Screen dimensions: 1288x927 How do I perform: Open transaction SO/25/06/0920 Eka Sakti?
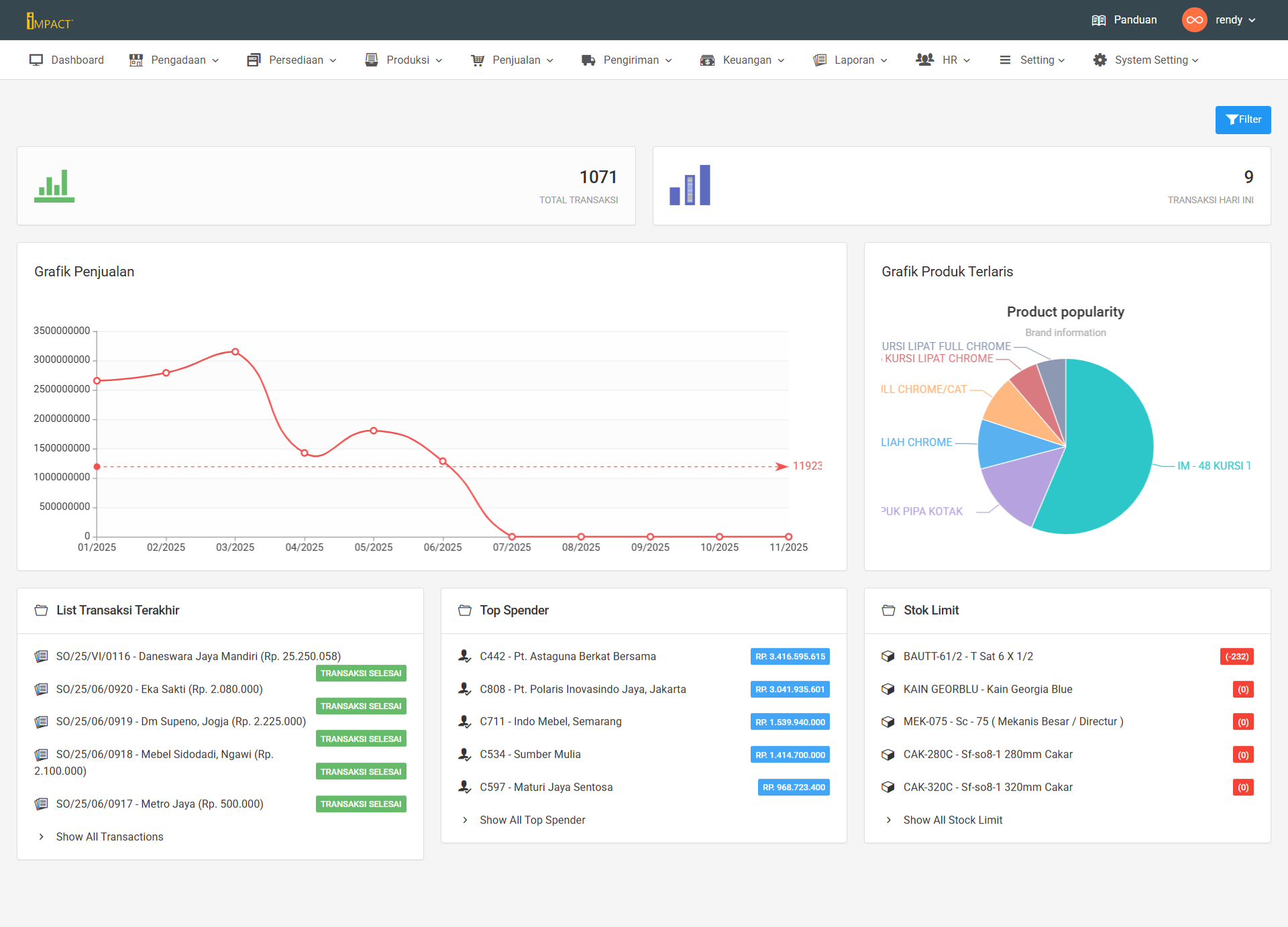(x=160, y=690)
